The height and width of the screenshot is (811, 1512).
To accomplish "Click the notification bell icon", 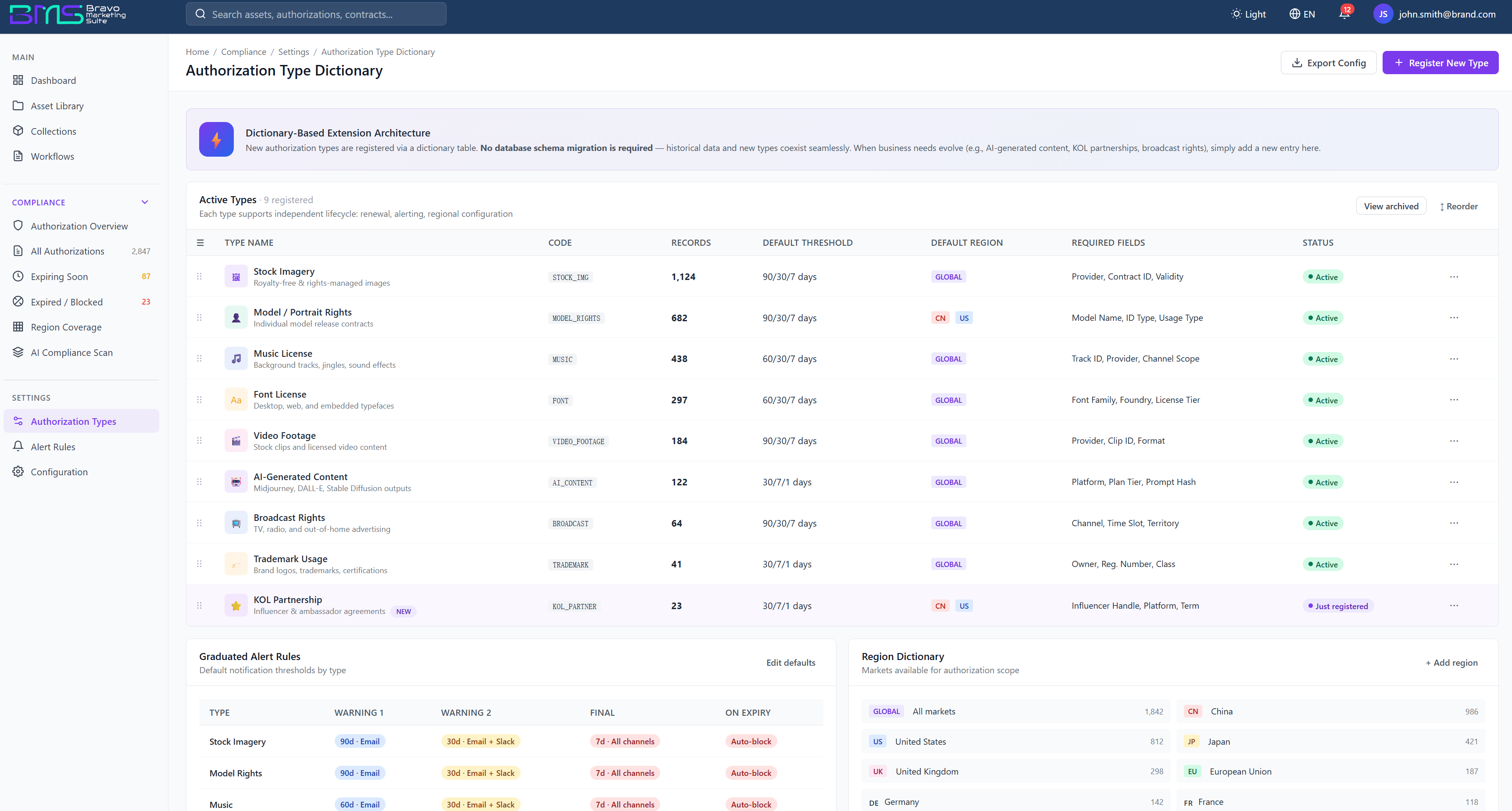I will (x=1344, y=14).
